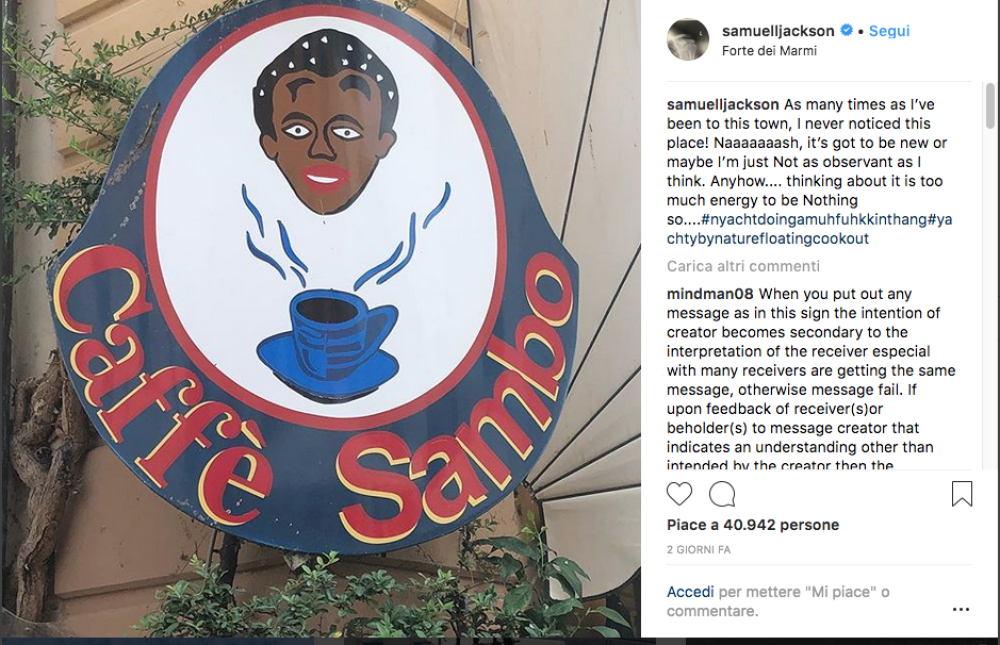The width and height of the screenshot is (1000, 645).
Task: Click the samuelljackson profile avatar
Action: (x=688, y=40)
